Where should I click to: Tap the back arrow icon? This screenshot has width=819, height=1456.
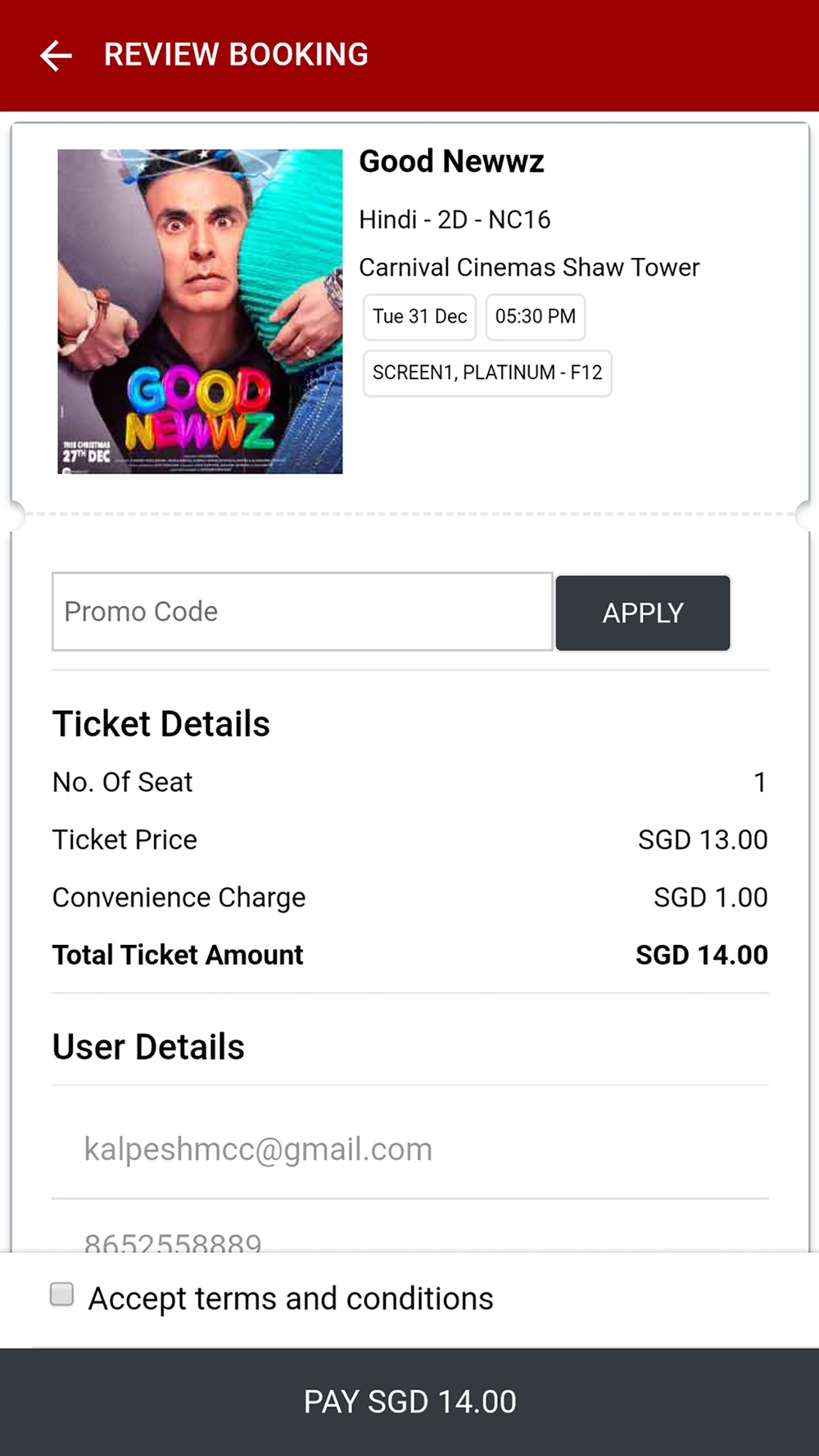(x=56, y=56)
